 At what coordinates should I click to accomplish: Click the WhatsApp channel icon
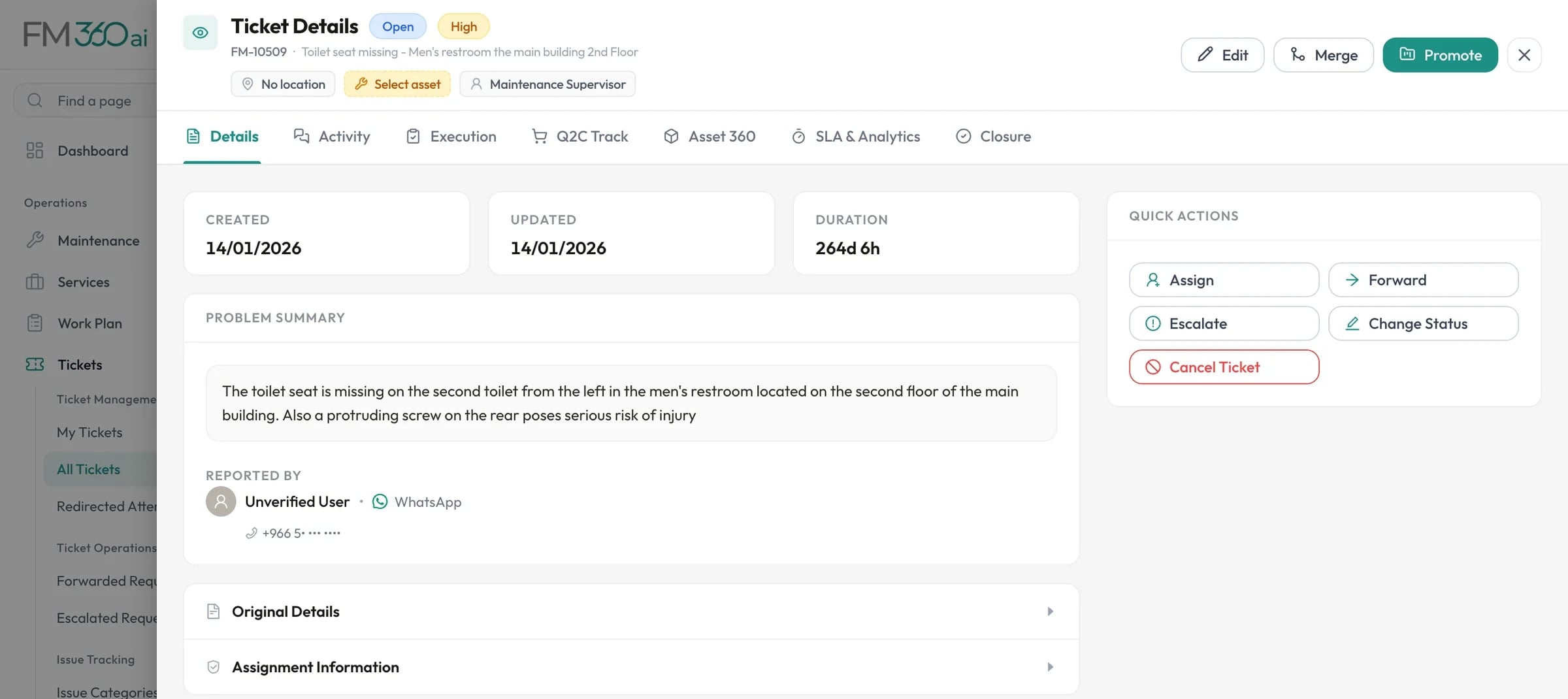click(x=380, y=502)
